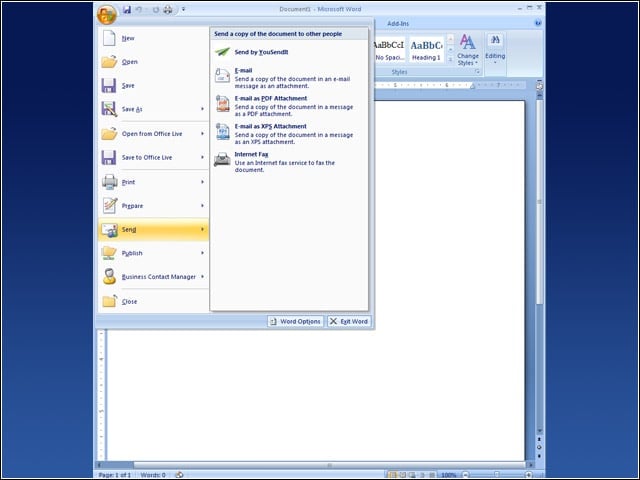
Task: Click the zoom slider in status bar
Action: pyautogui.click(x=497, y=475)
